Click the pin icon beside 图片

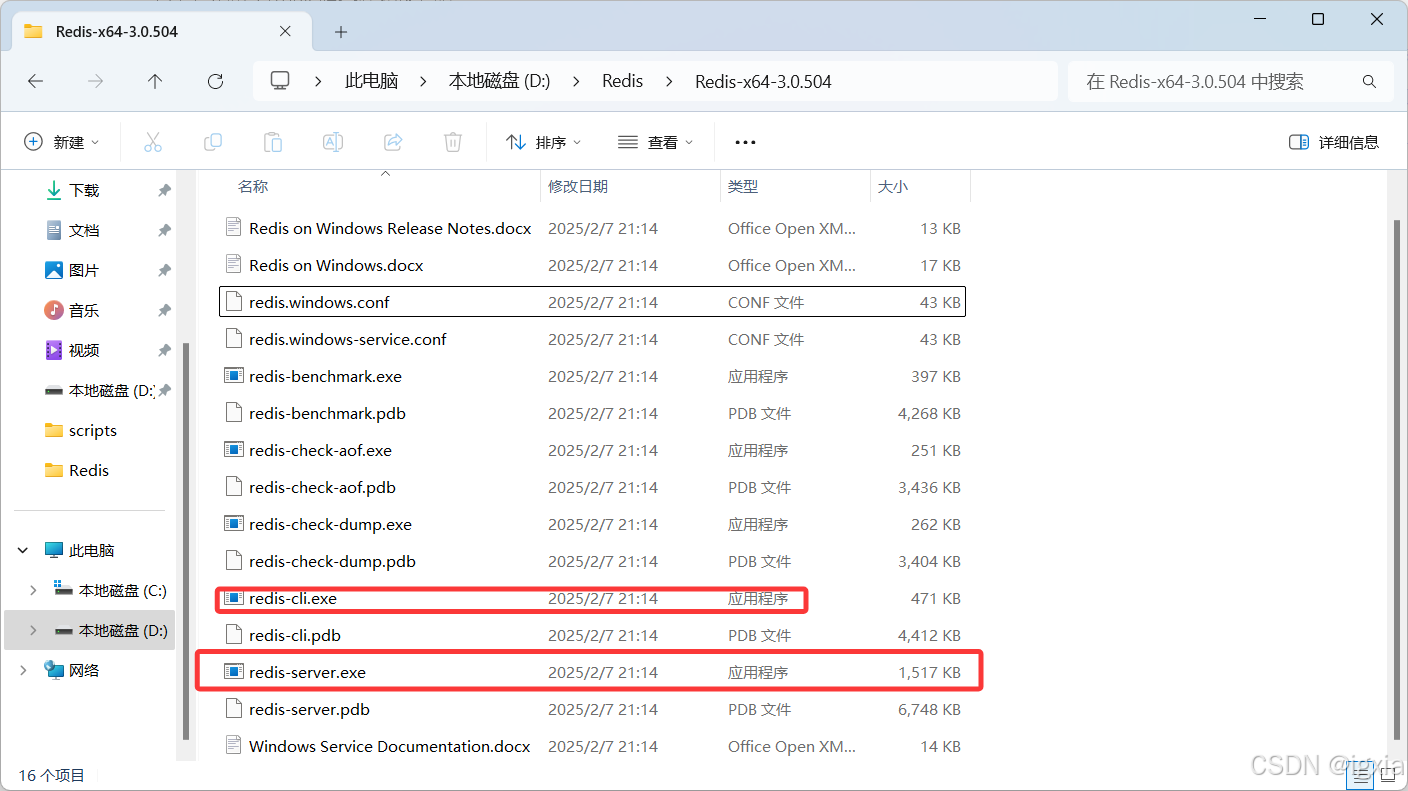[164, 271]
